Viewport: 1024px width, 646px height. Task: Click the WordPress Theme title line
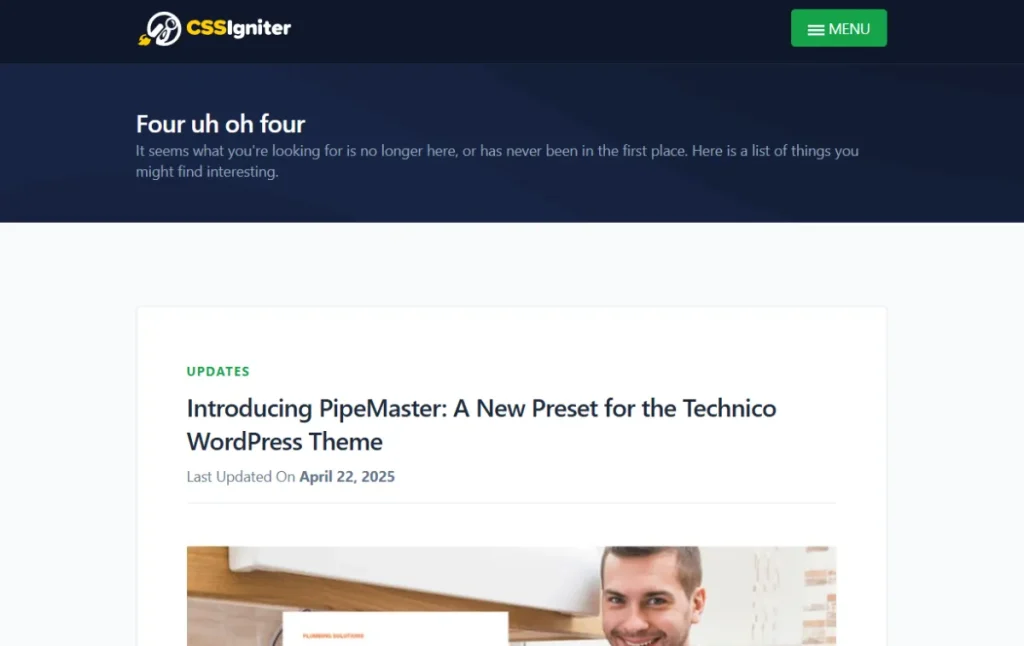(285, 442)
